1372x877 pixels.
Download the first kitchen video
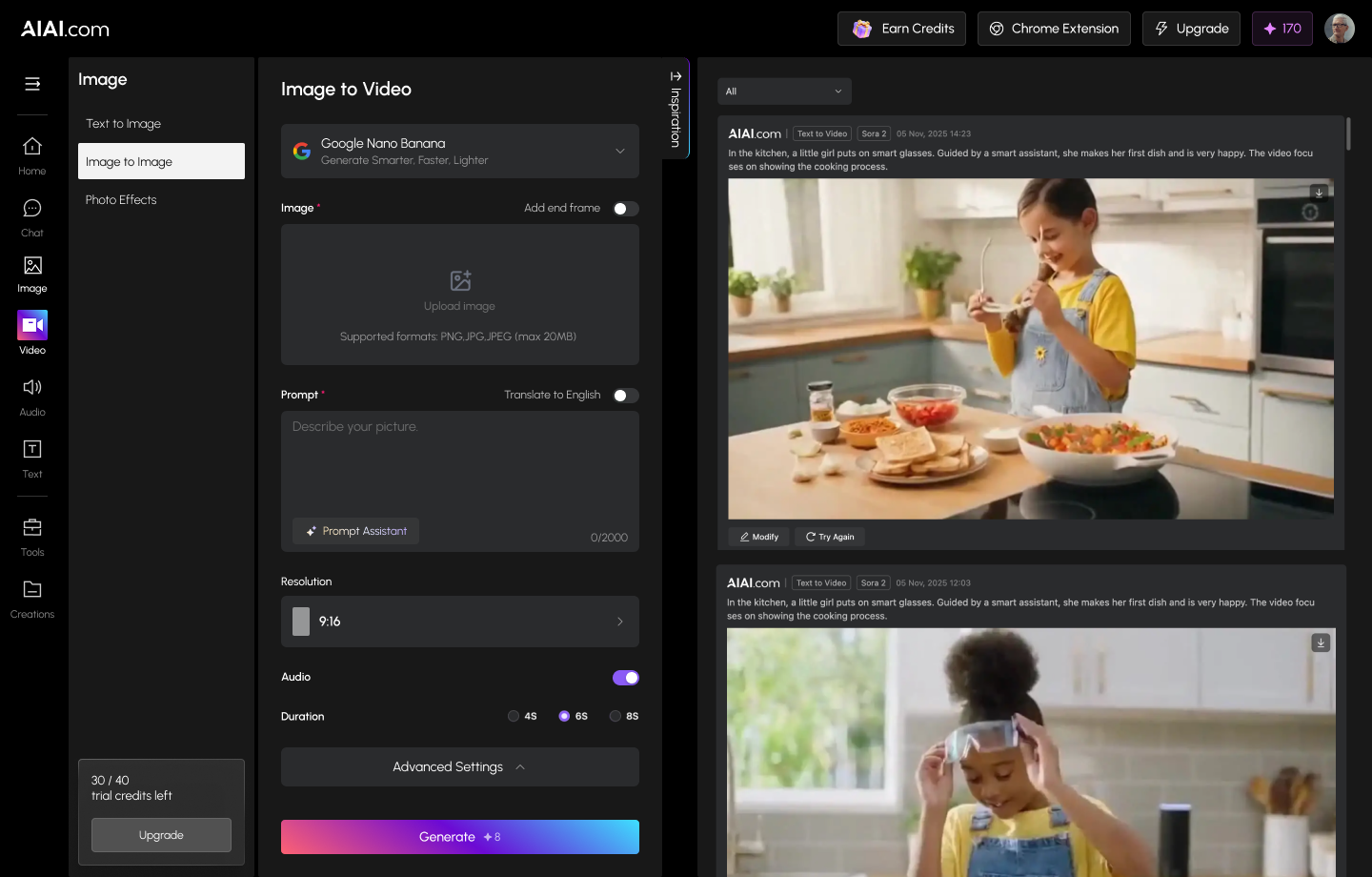(x=1319, y=193)
